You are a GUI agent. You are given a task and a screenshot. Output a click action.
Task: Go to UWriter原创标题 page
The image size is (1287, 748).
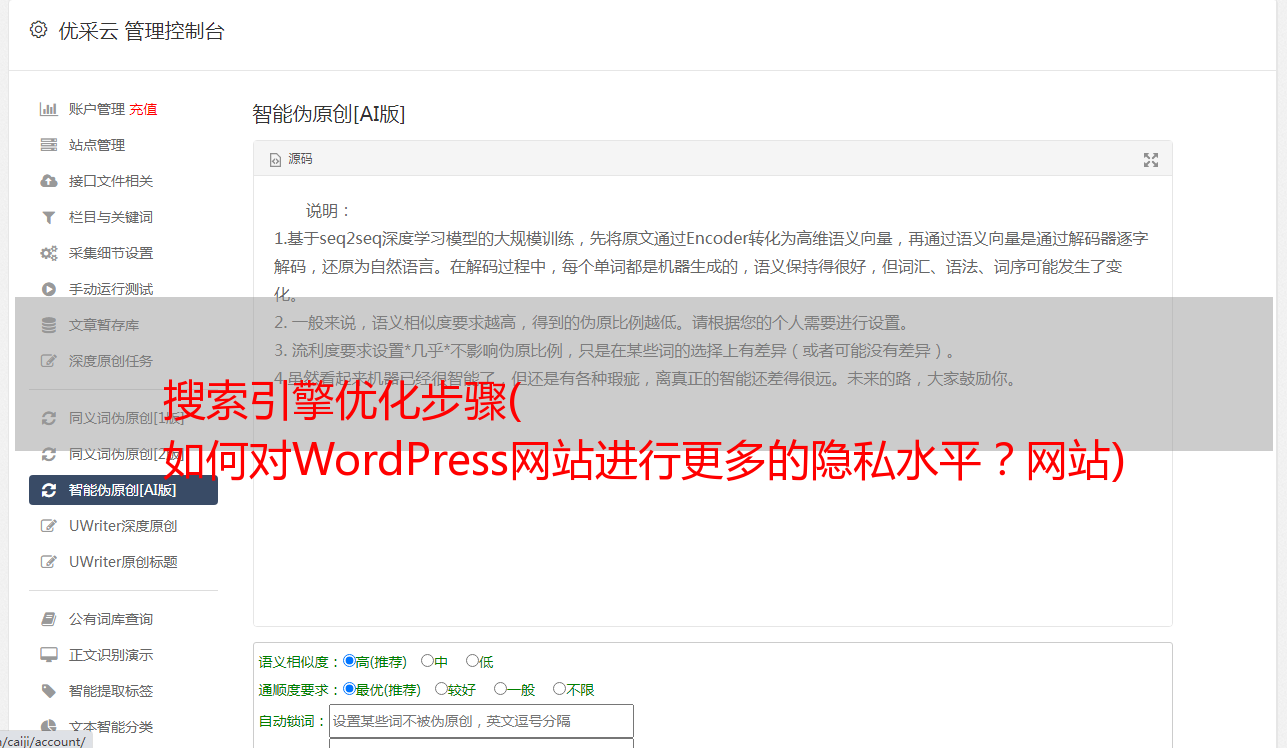point(123,562)
